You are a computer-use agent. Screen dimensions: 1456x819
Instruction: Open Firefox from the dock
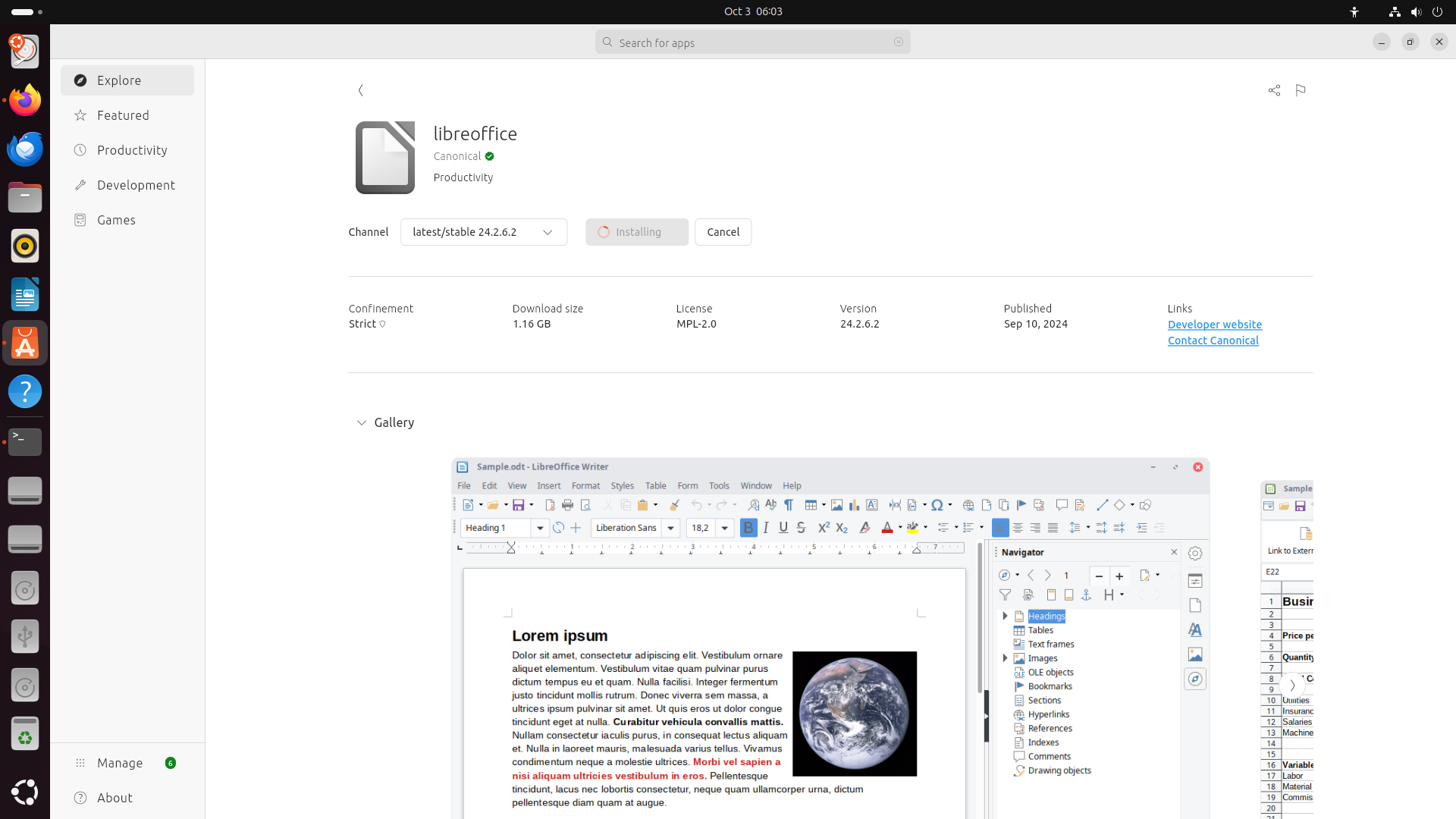25,100
